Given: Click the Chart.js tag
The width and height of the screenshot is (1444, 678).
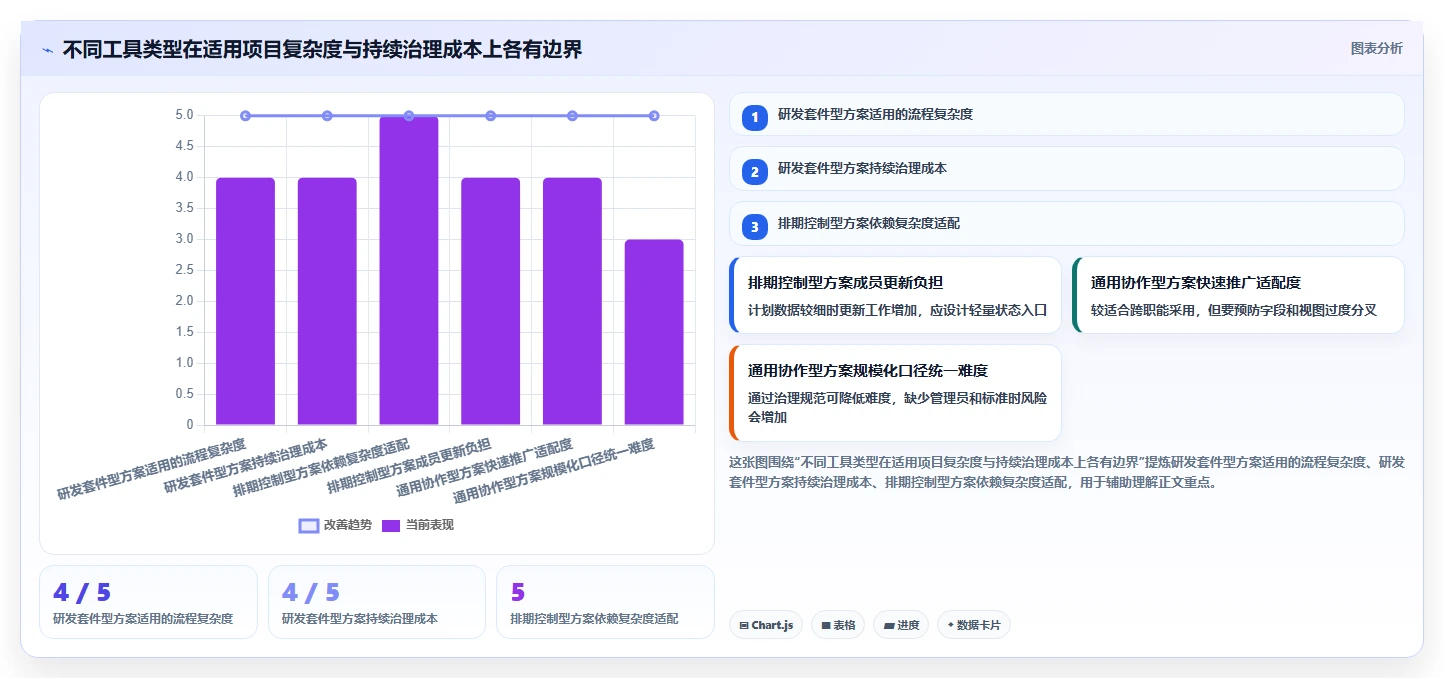Looking at the screenshot, I should [766, 625].
